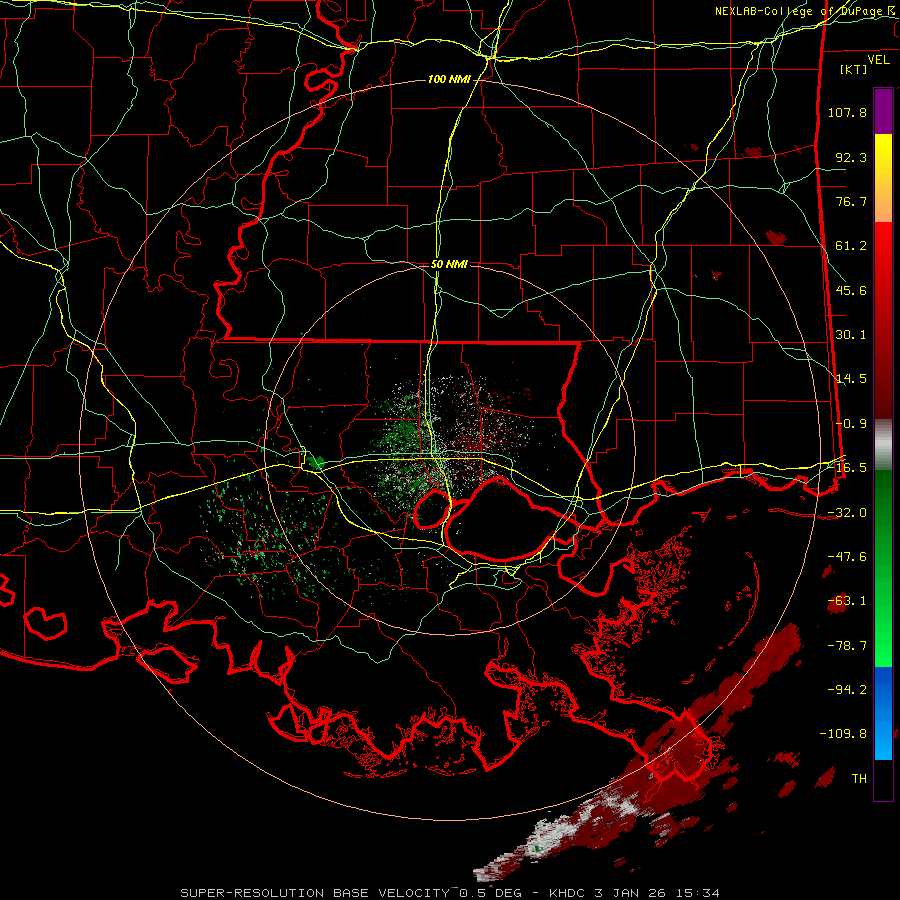This screenshot has width=900, height=900.
Task: Click the -78.7 value on velocity scale
Action: (847, 646)
